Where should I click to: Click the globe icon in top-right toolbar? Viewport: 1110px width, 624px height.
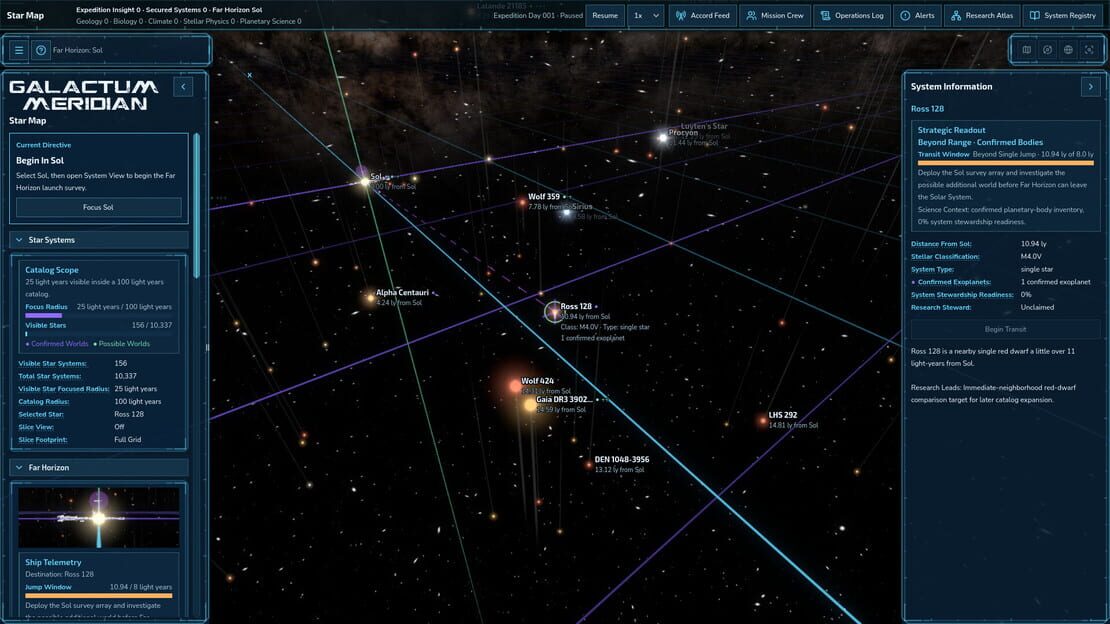point(1068,50)
